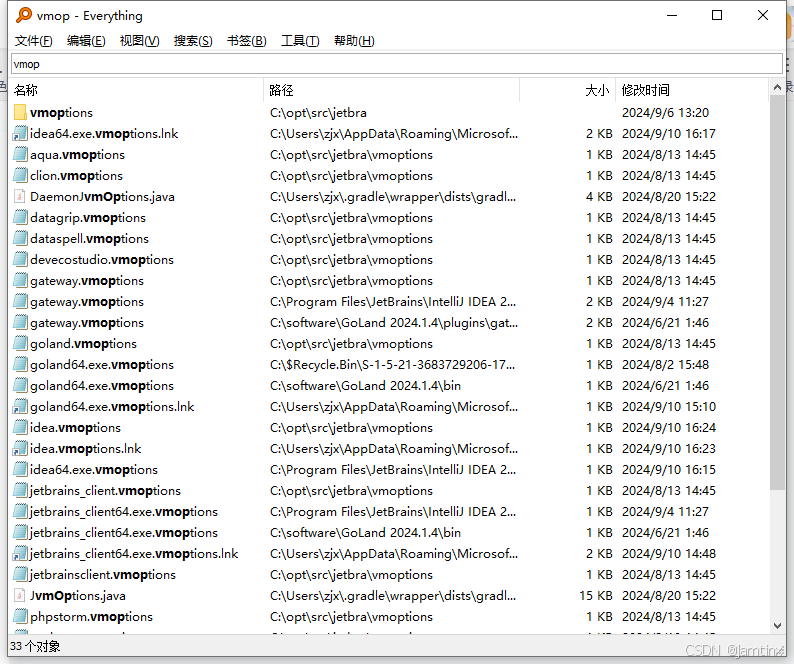Select file name goland.vmoptions
794x664 pixels.
(83, 344)
